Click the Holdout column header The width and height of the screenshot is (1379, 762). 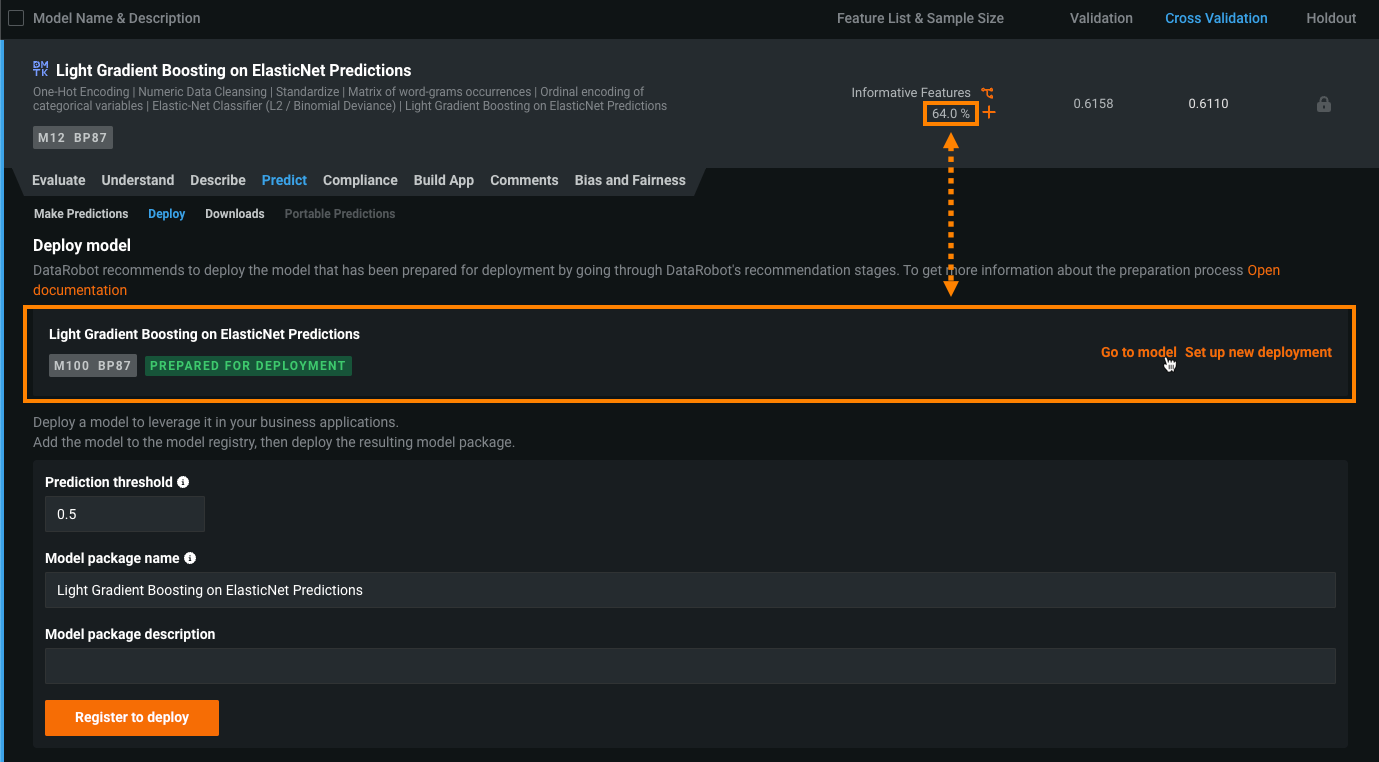1330,18
